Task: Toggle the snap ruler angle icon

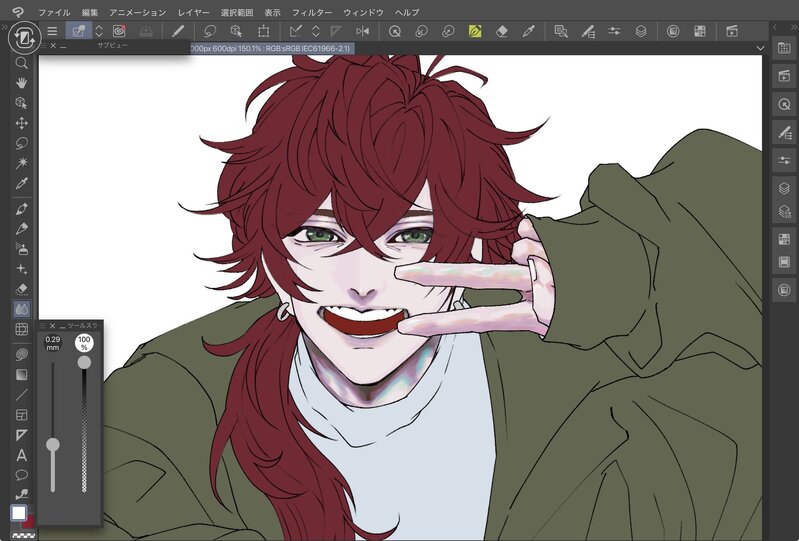Action: pos(295,31)
